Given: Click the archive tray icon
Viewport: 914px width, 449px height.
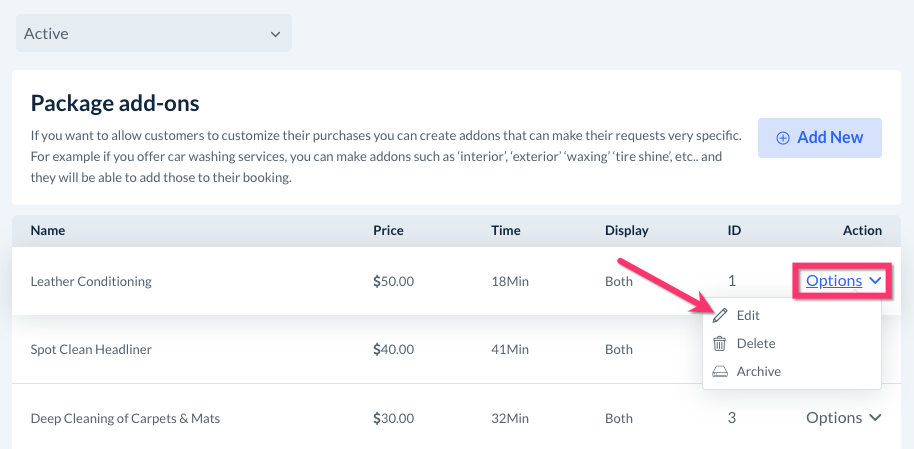Looking at the screenshot, I should (720, 371).
